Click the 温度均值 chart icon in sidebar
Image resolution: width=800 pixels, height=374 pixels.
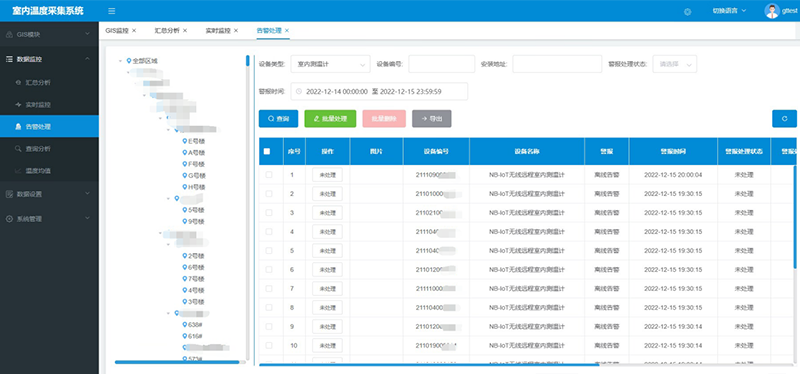click(18, 171)
